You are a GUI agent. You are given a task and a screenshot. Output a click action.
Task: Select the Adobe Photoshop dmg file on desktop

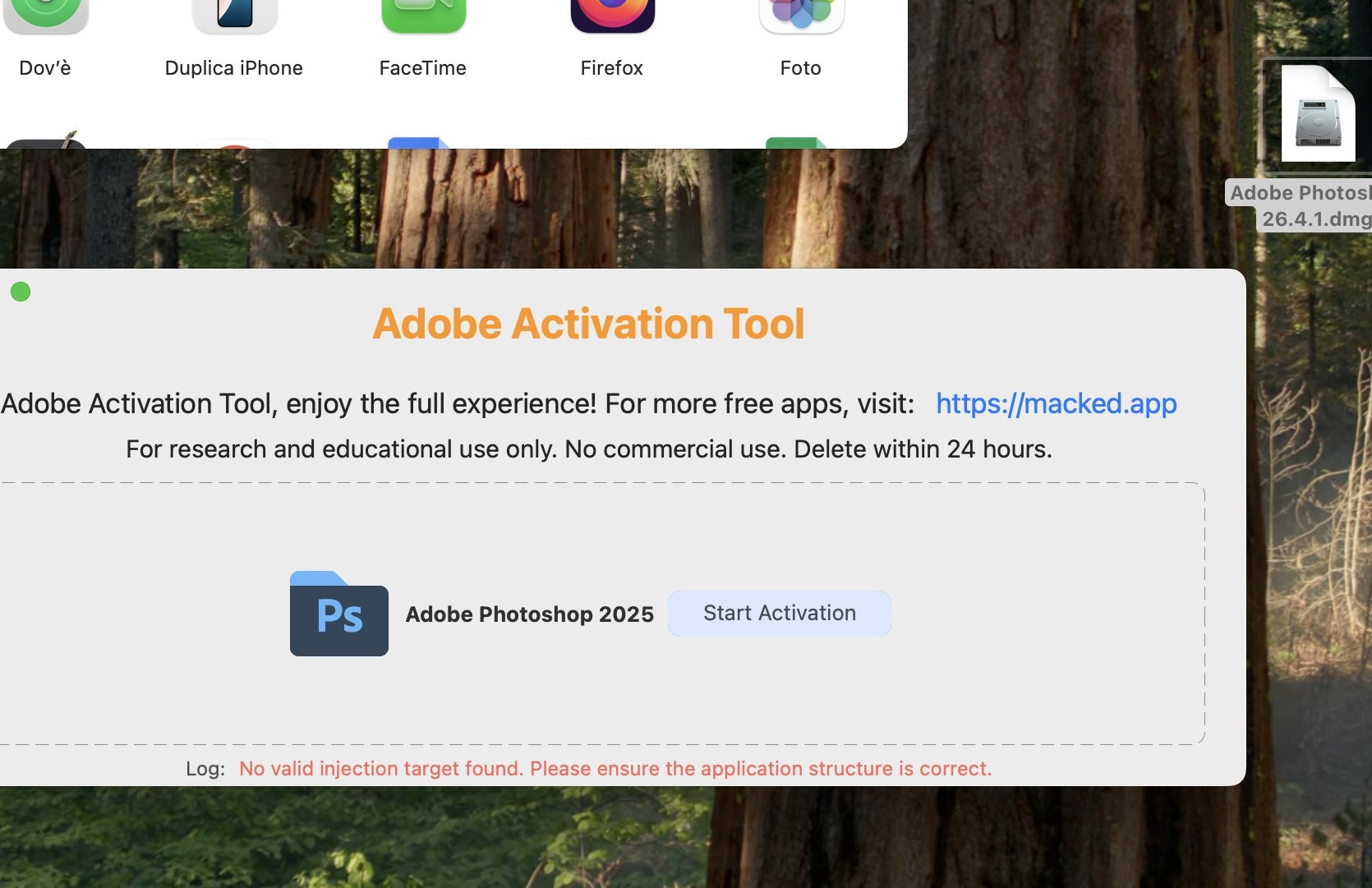1318,114
